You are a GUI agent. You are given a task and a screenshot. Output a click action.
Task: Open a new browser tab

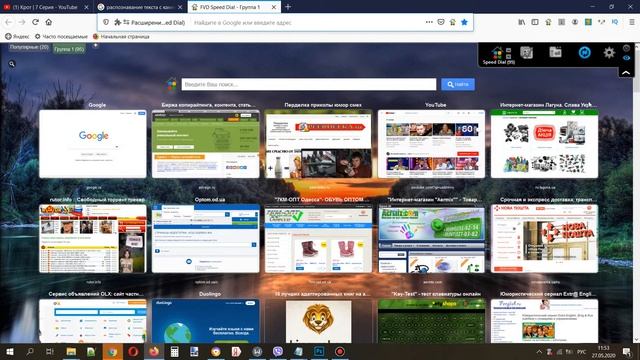288,7
